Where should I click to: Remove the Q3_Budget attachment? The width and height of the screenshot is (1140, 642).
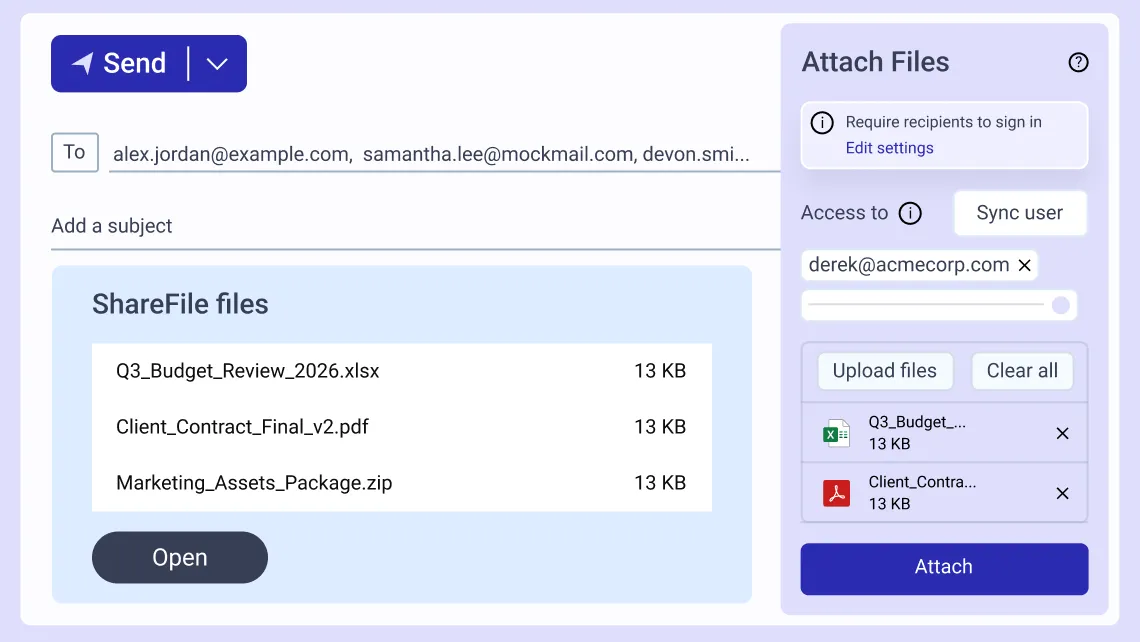tap(1062, 433)
